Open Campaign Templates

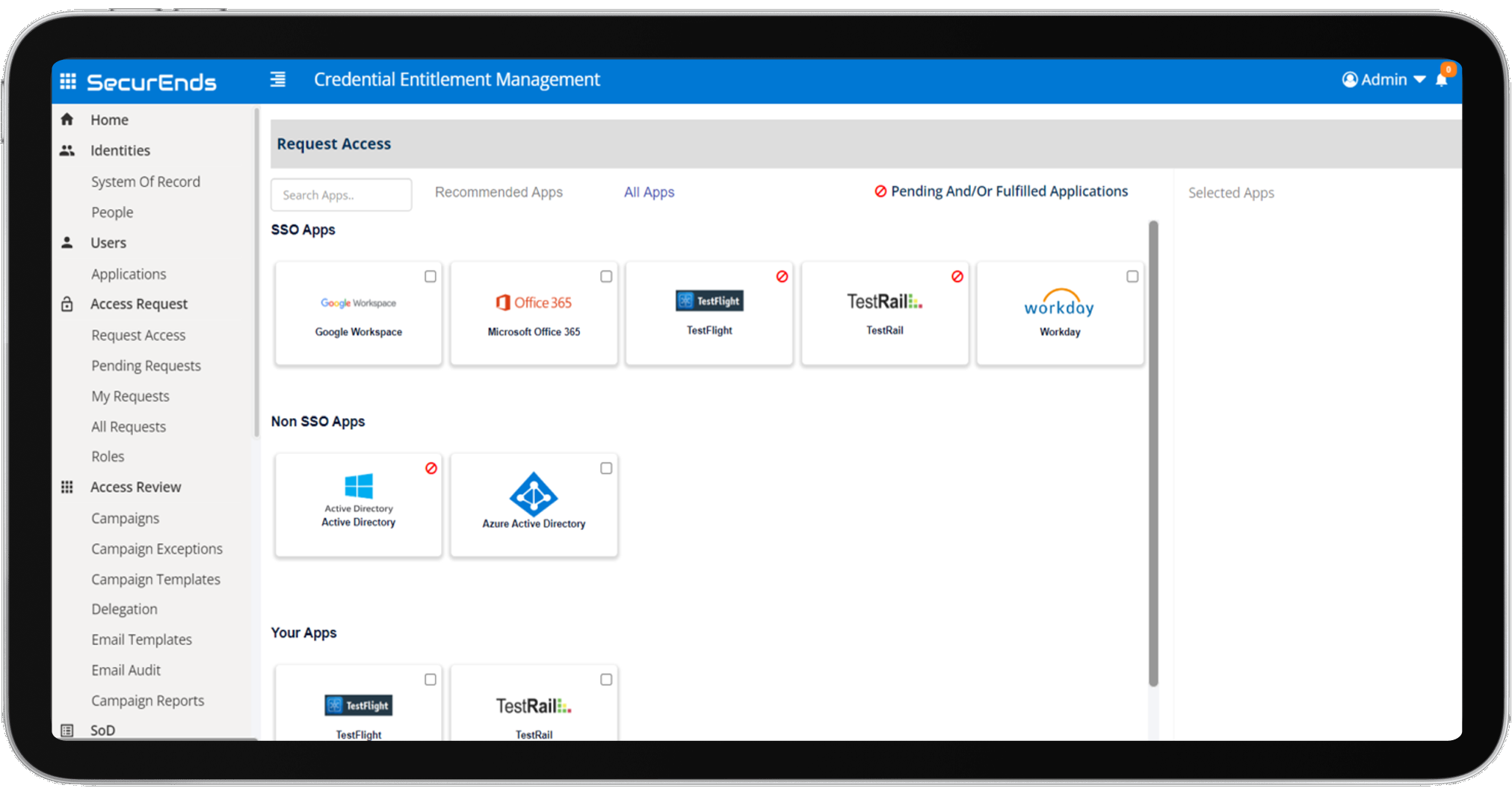click(x=155, y=579)
